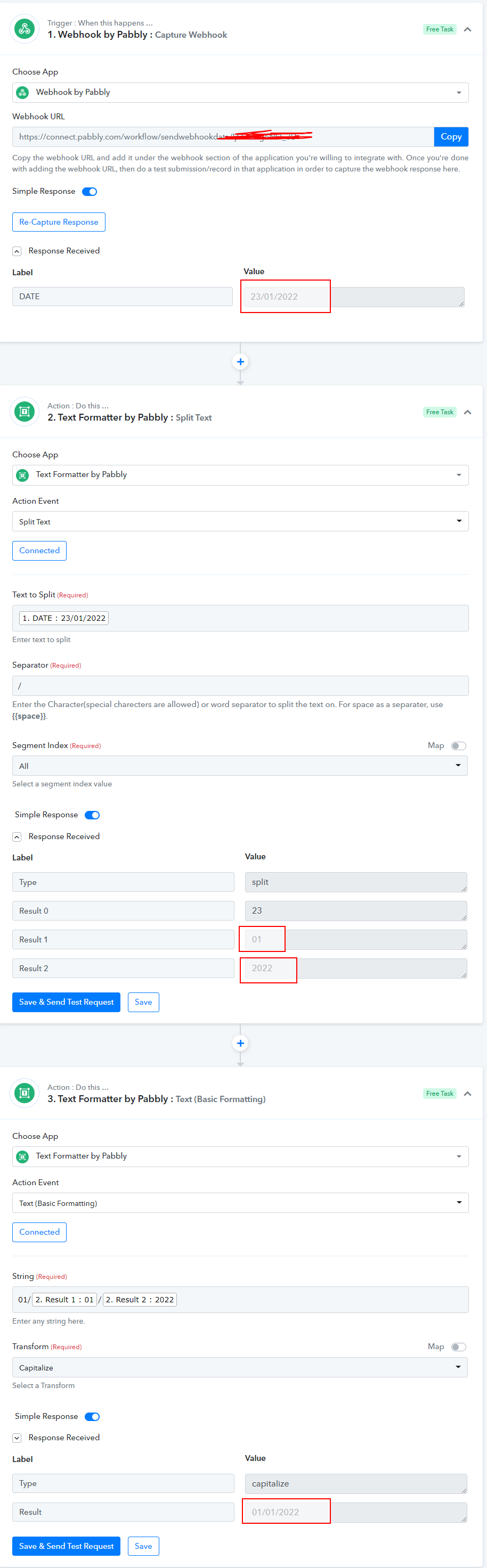Screen dimensions: 487x1568
Task: Click the Text Formatter icon on step 3
Action: (x=25, y=1093)
